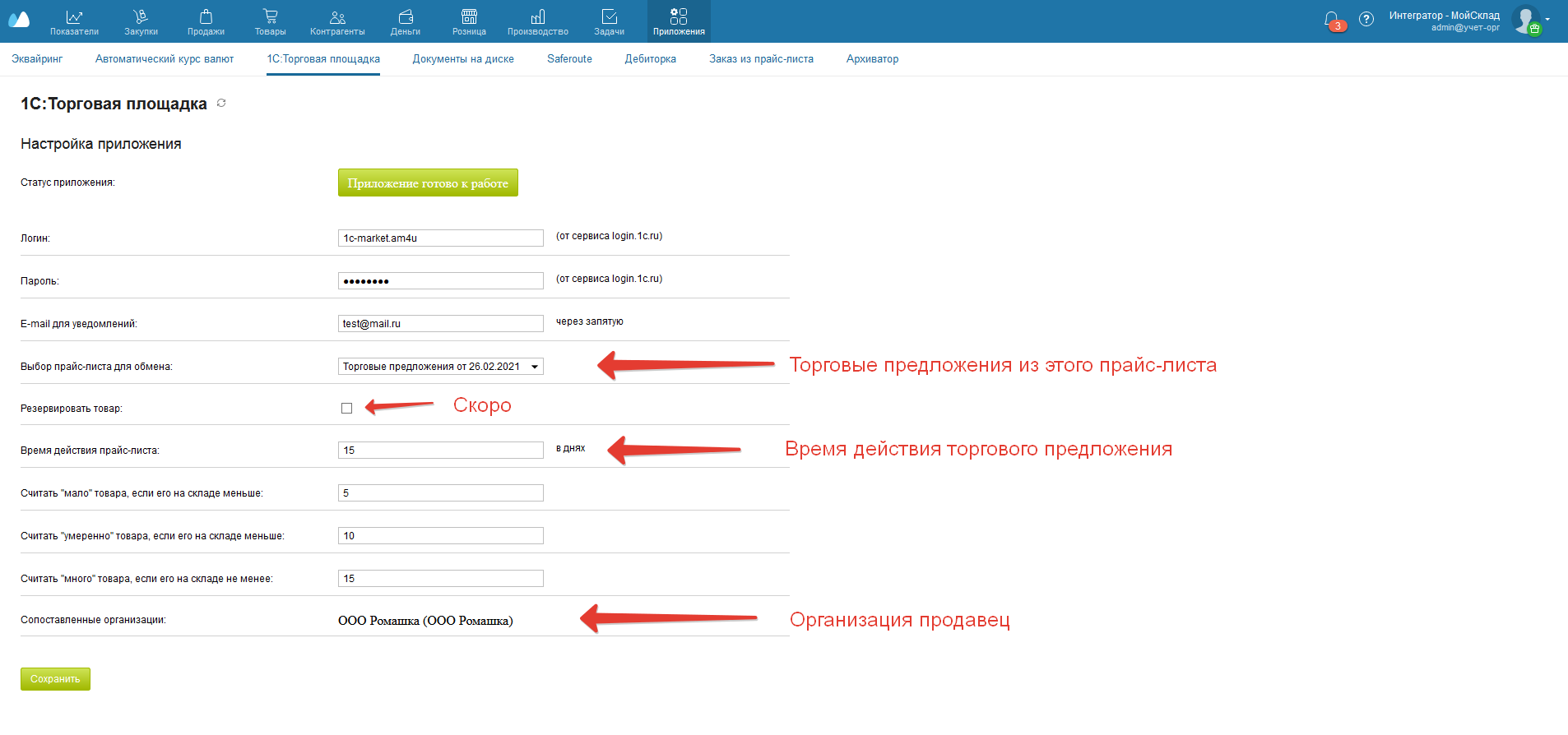Open notifications bell icon

tap(1332, 20)
